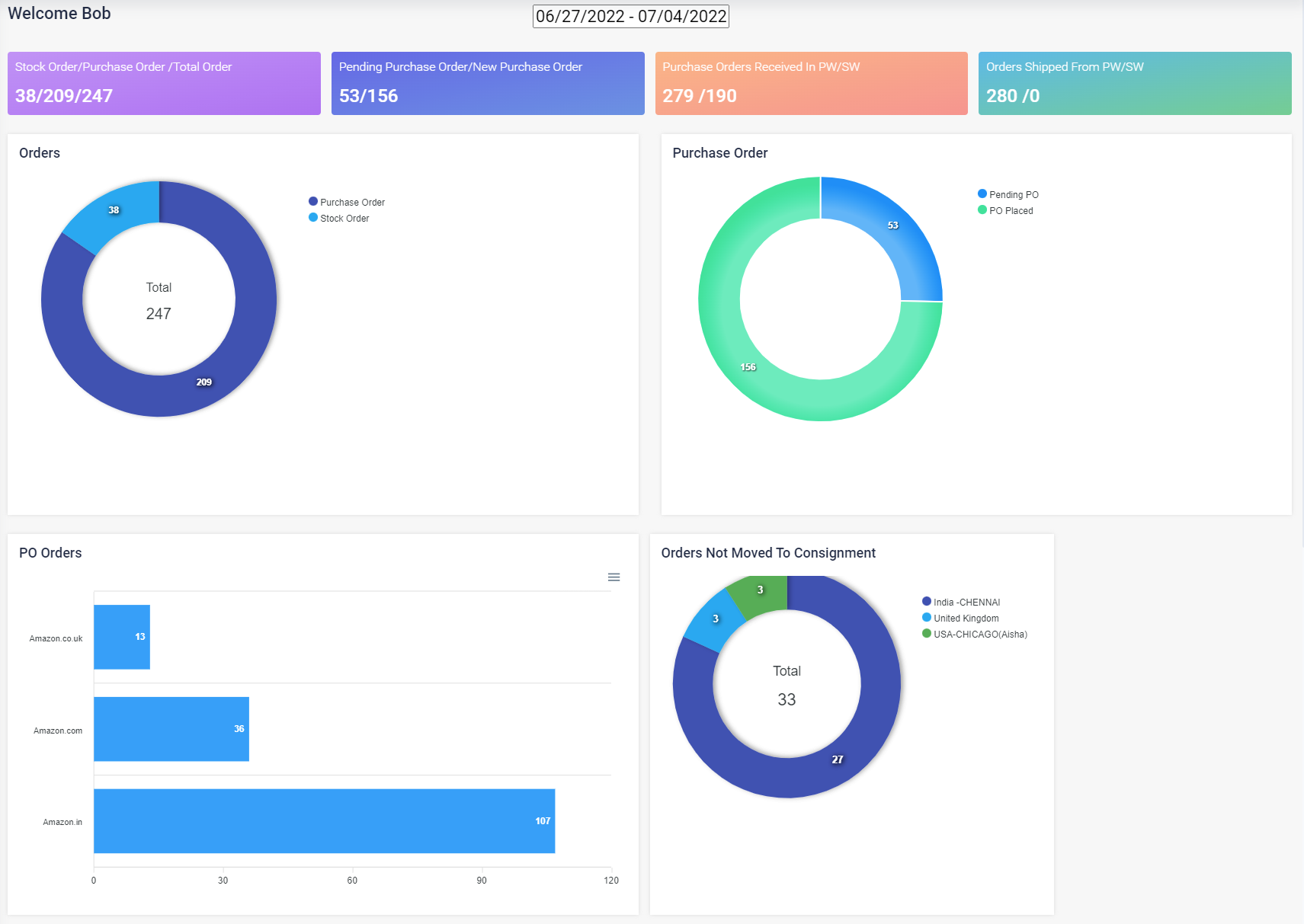Open the Pending Purchase Order/New Purchase Order card
Screen dimensions: 1304x924
point(488,83)
